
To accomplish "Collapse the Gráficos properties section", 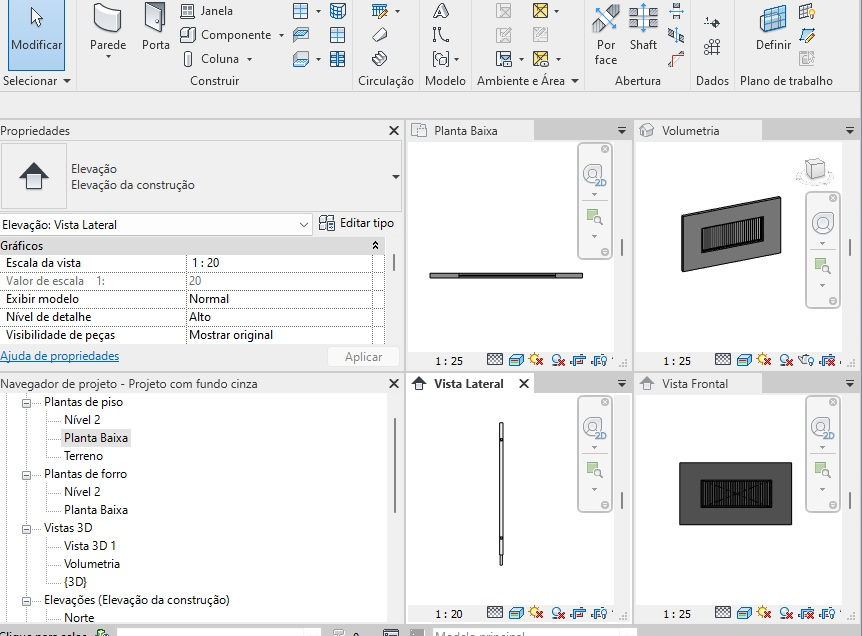I will pyautogui.click(x=375, y=246).
